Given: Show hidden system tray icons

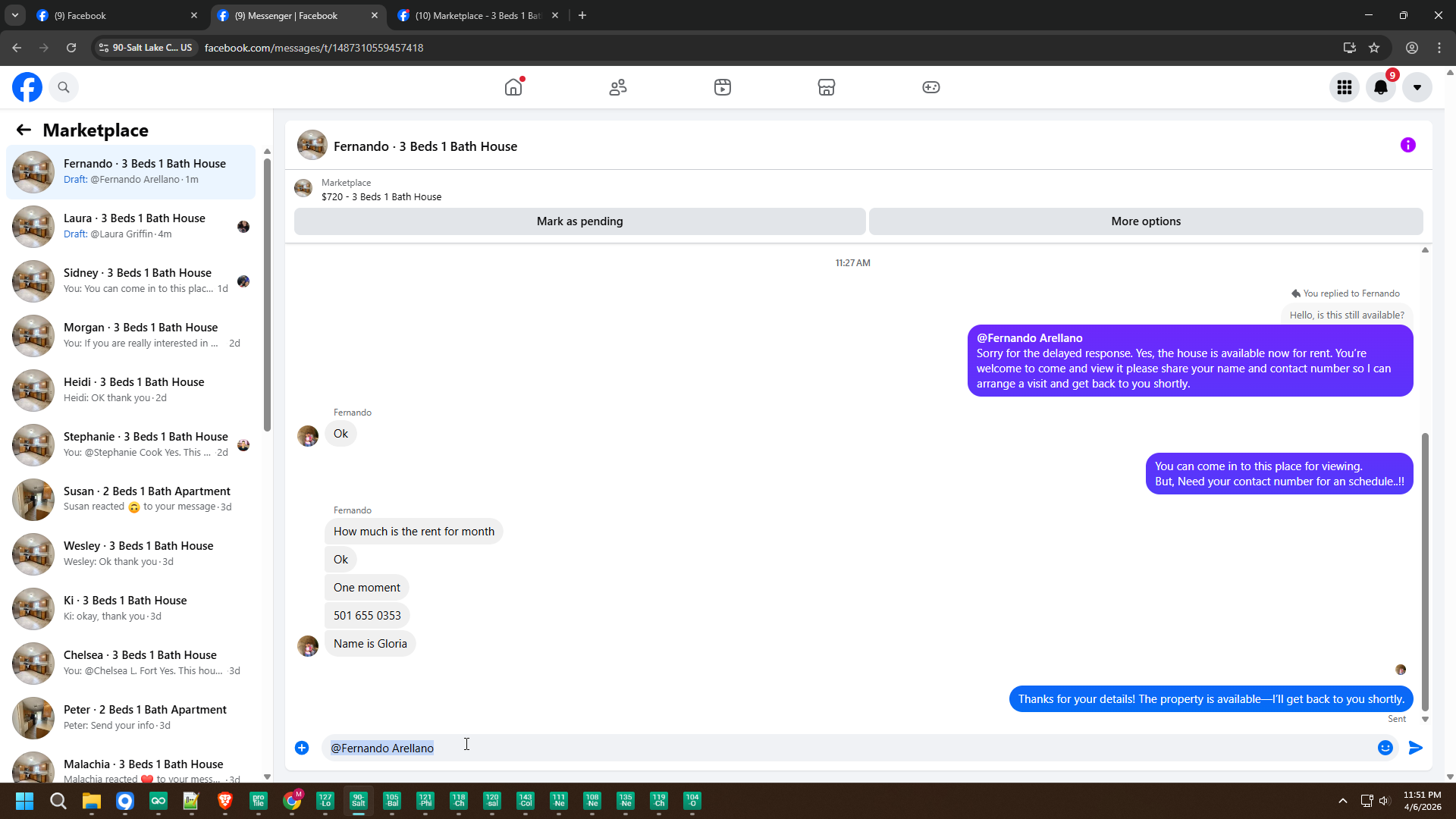Looking at the screenshot, I should point(1342,801).
